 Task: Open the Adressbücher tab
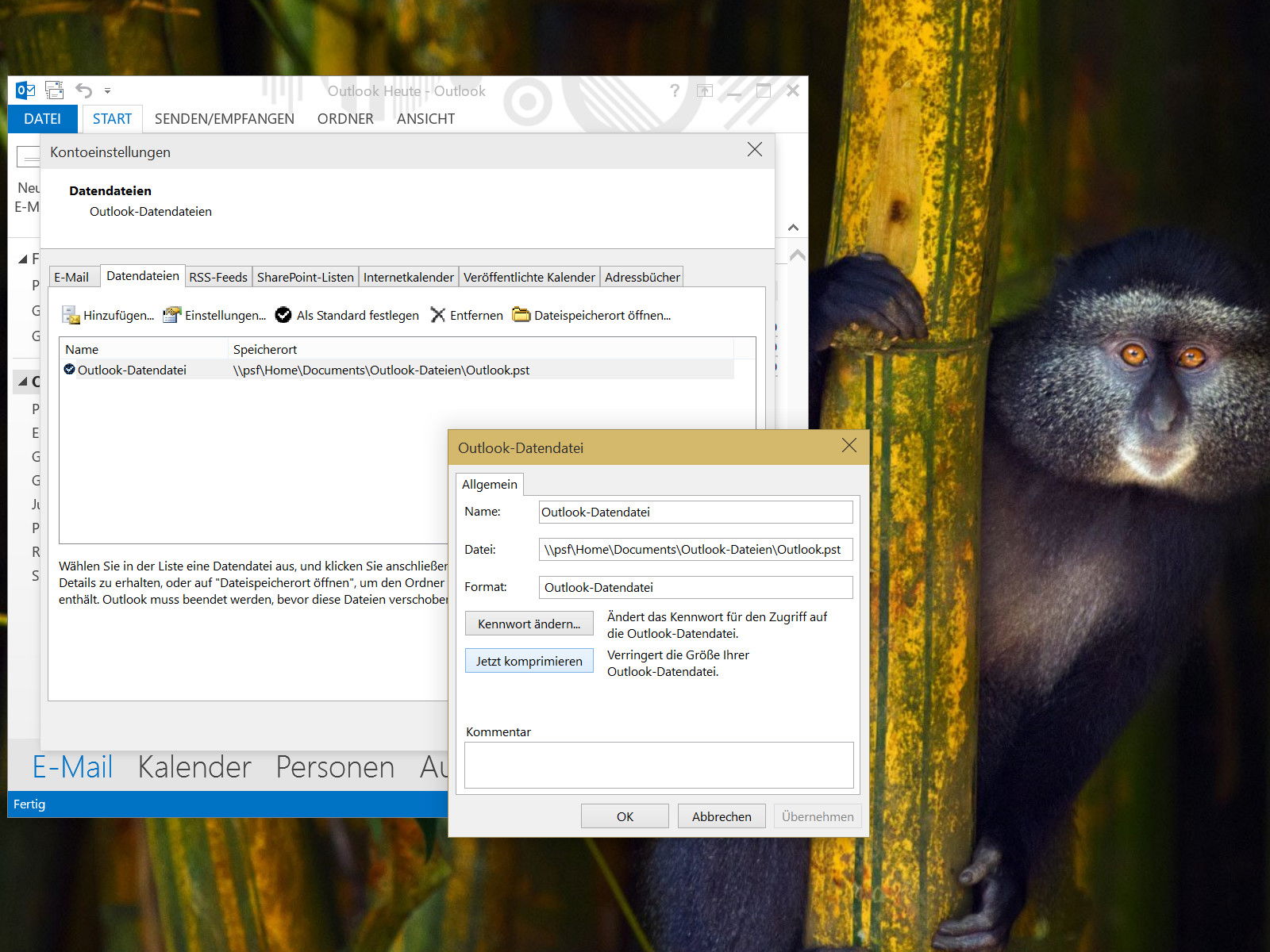642,277
